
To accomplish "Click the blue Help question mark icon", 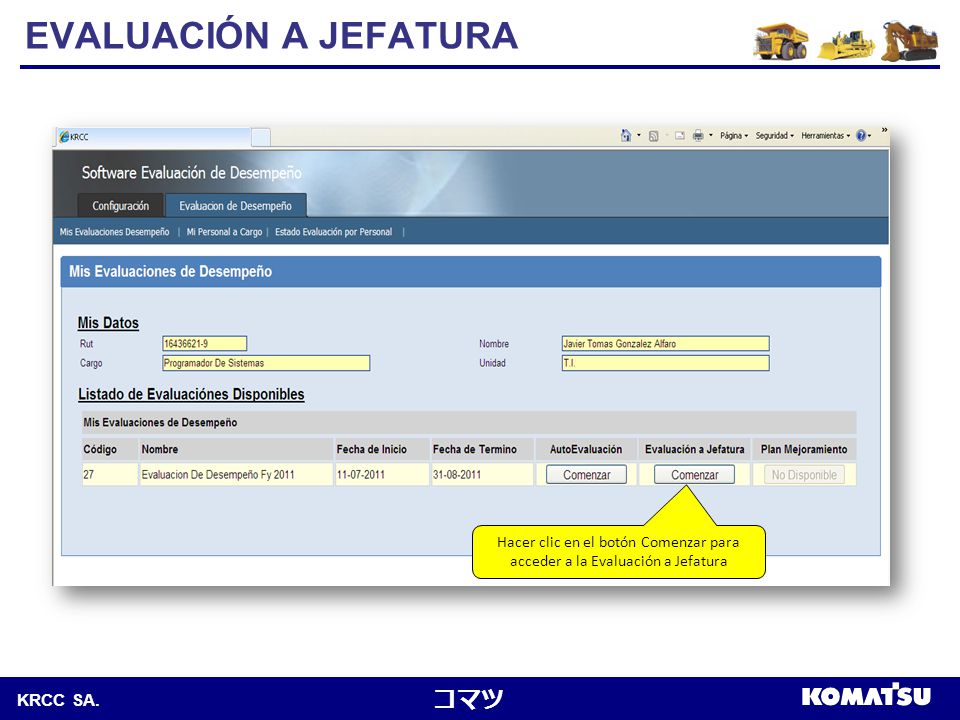I will [x=861, y=136].
